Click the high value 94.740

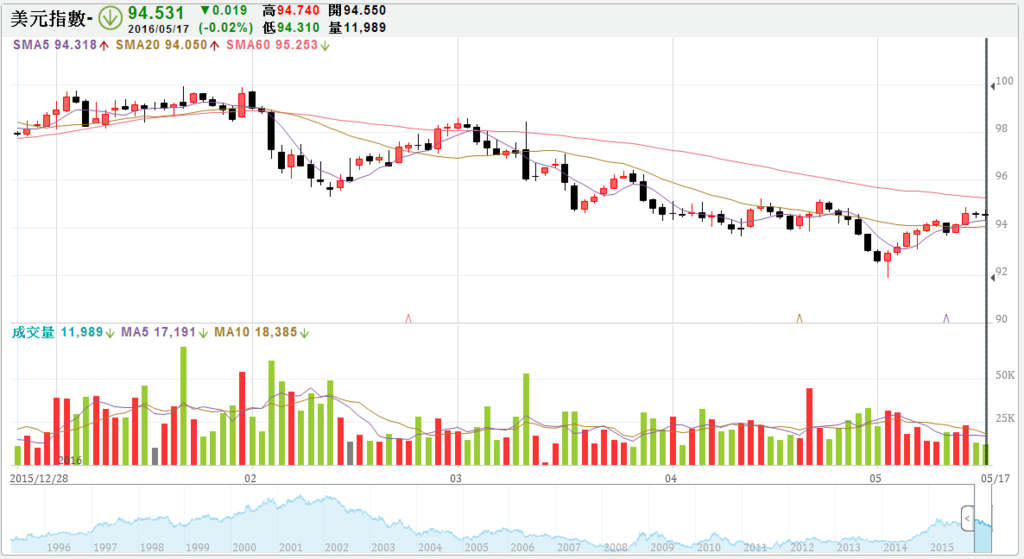[x=298, y=10]
